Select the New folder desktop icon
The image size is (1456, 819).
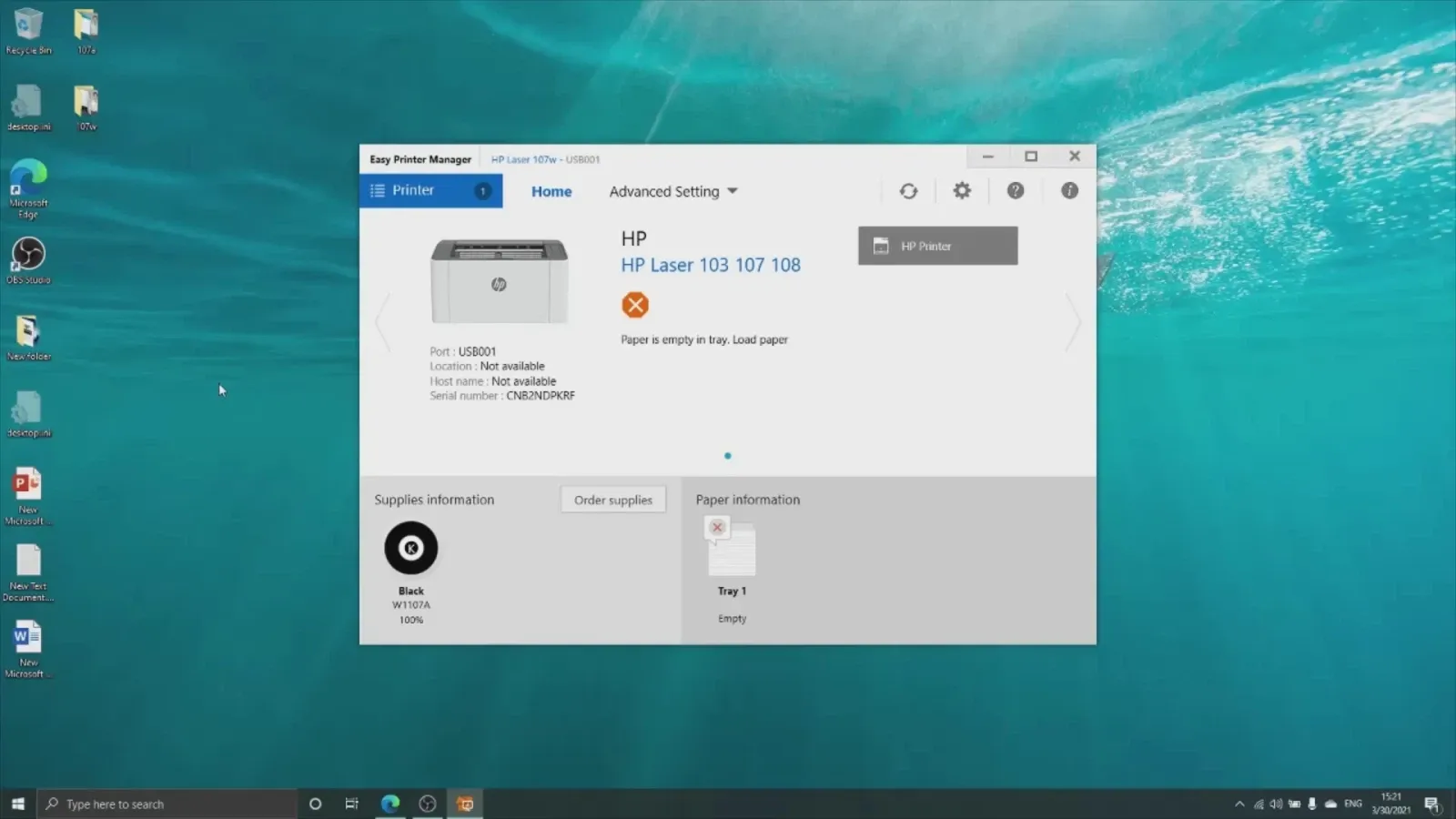coord(28,338)
